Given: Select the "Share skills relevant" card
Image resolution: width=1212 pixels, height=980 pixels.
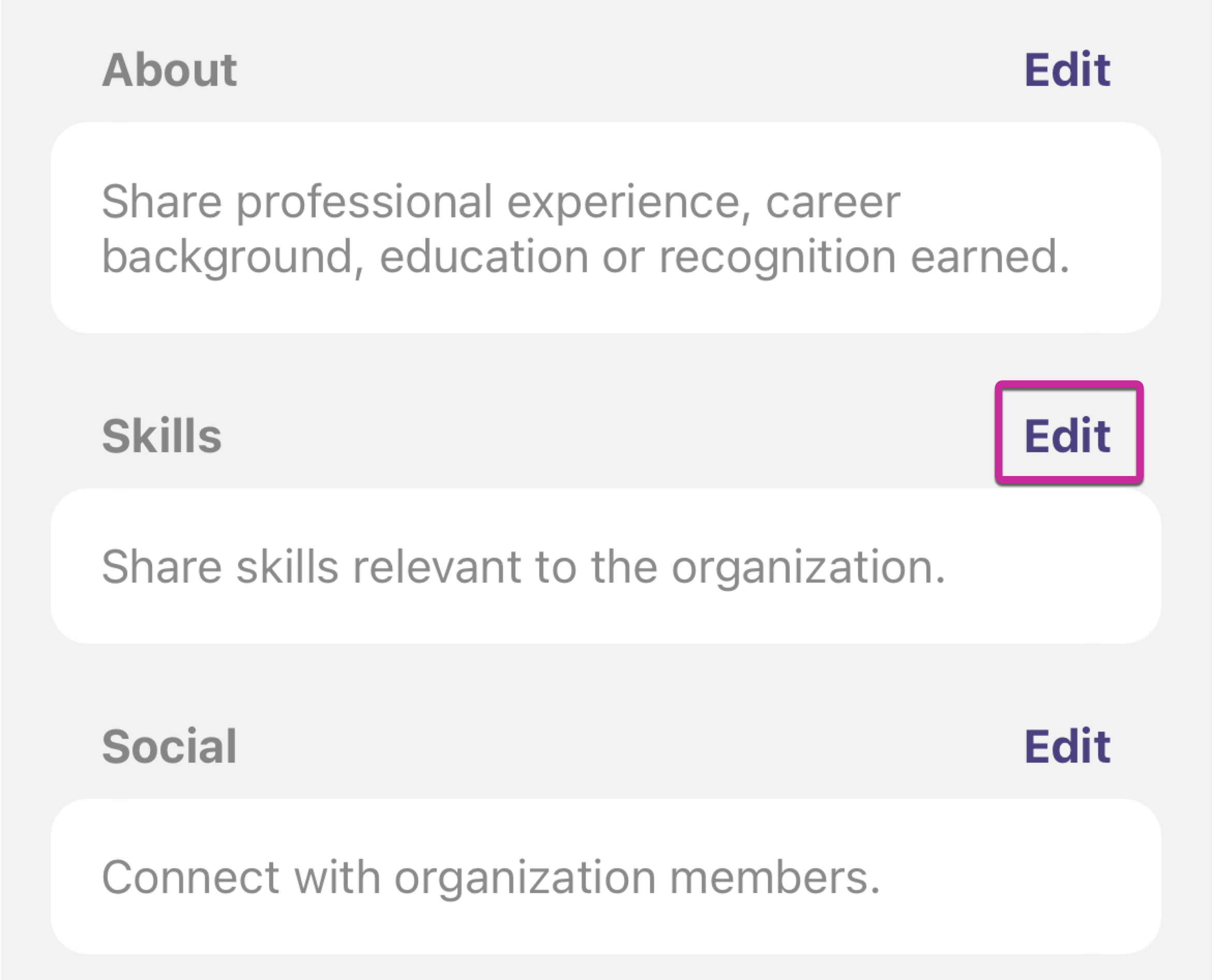Looking at the screenshot, I should (x=605, y=566).
